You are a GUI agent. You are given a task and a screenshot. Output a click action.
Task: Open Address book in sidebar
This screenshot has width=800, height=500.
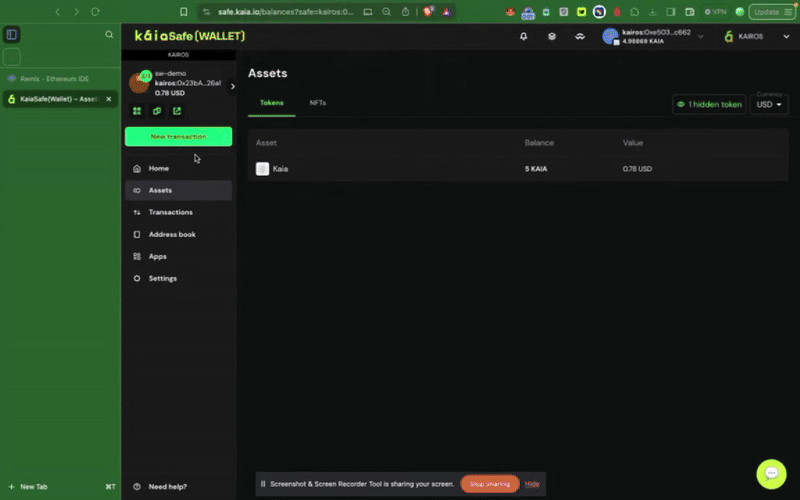(178, 235)
